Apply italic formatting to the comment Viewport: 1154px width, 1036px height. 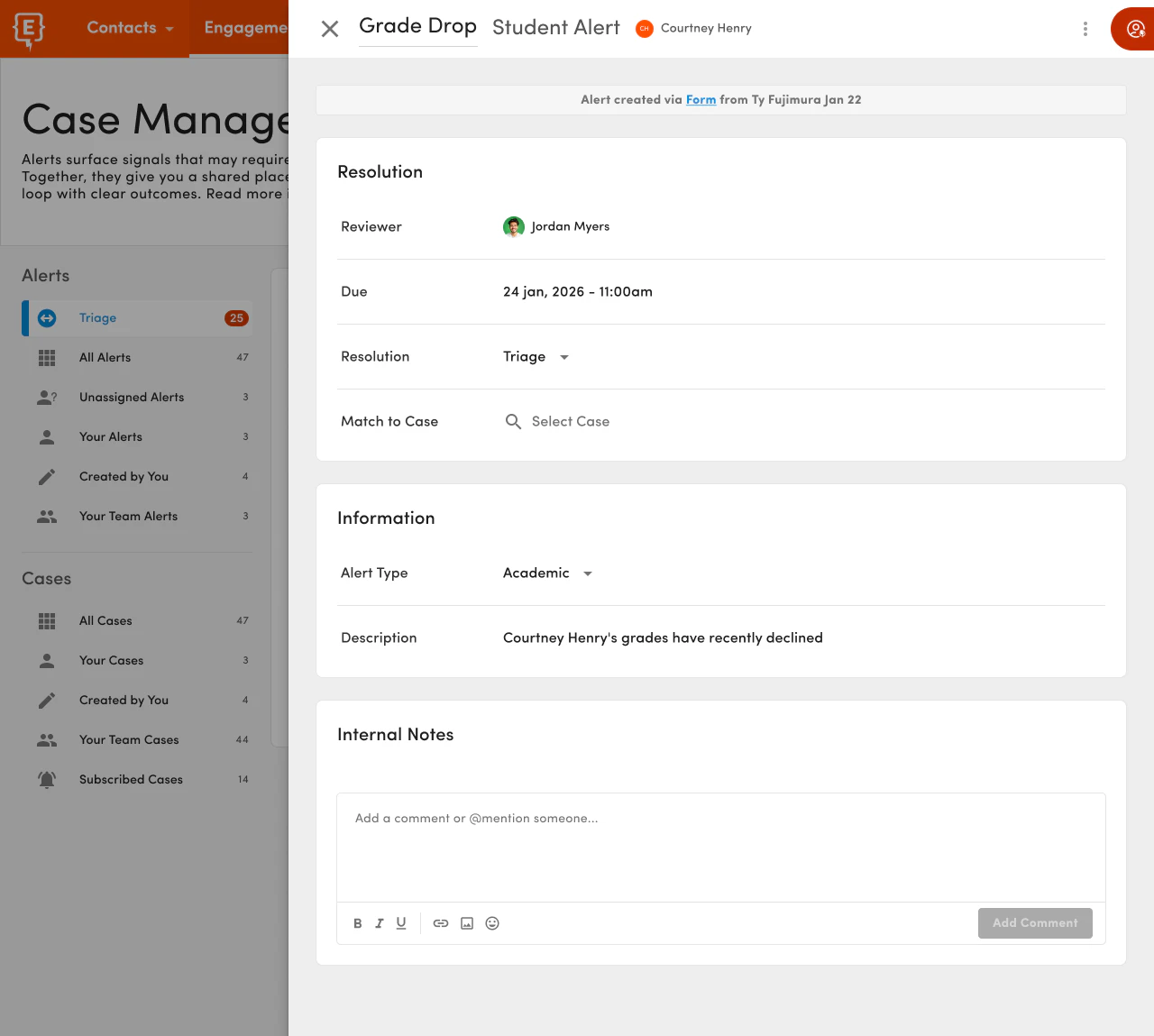tap(380, 923)
